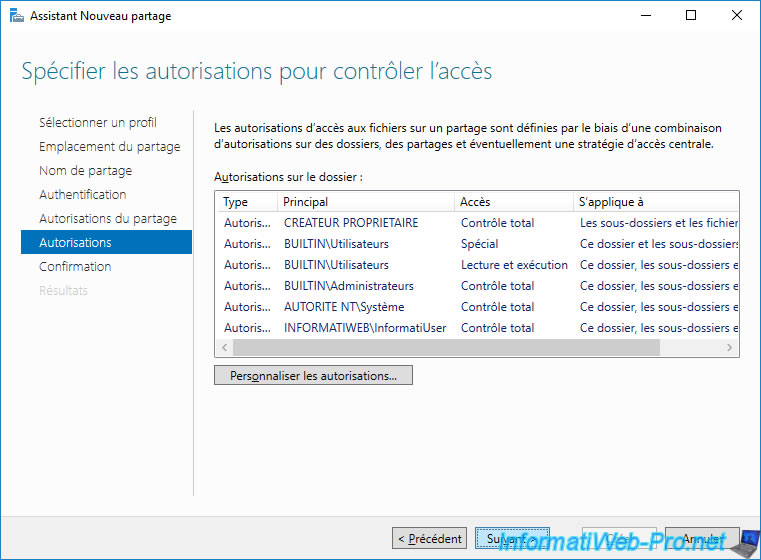The height and width of the screenshot is (560, 761).
Task: Sort by the 'Type' column header
Action: [x=245, y=202]
